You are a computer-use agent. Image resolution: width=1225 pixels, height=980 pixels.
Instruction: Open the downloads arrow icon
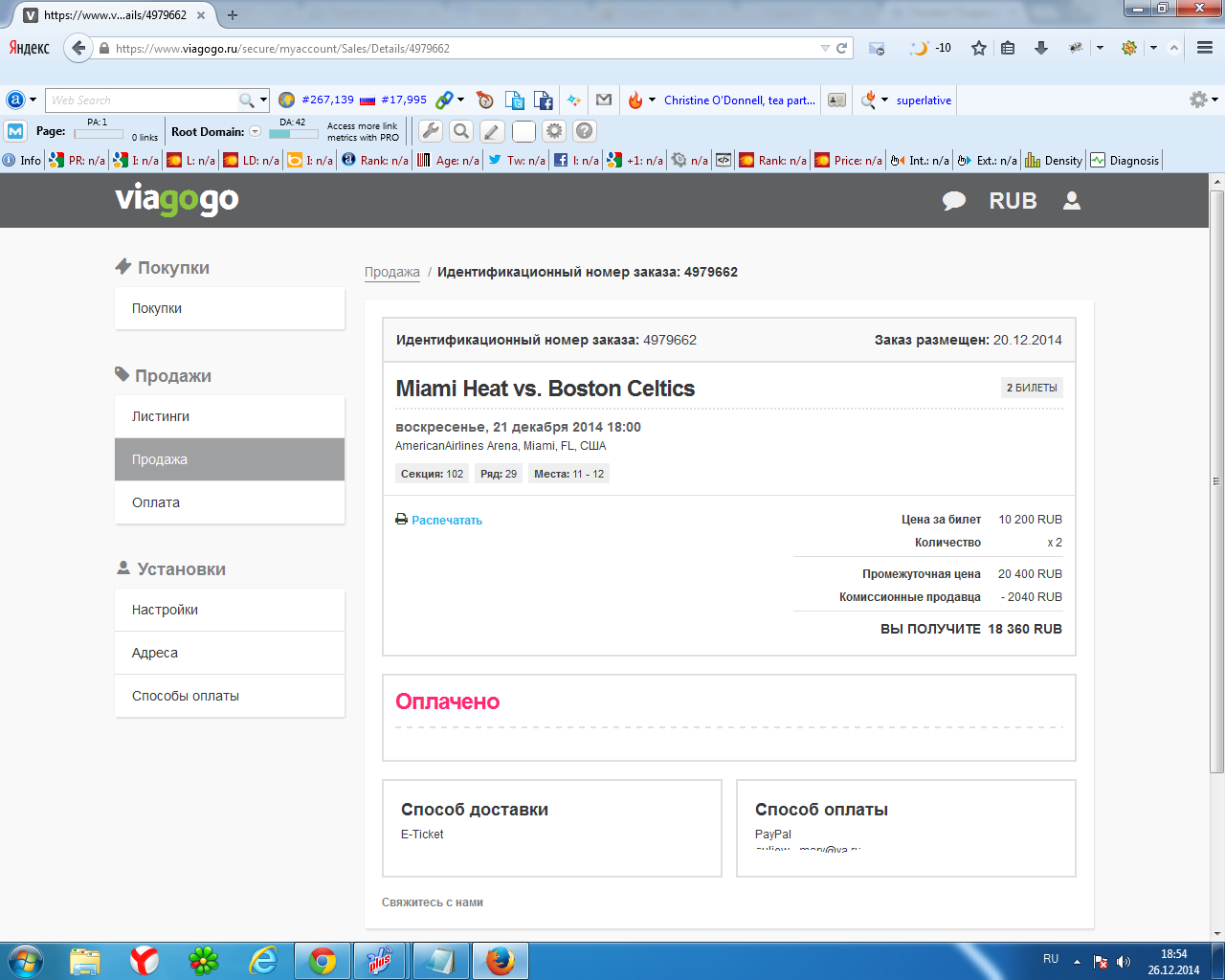pyautogui.click(x=1041, y=48)
